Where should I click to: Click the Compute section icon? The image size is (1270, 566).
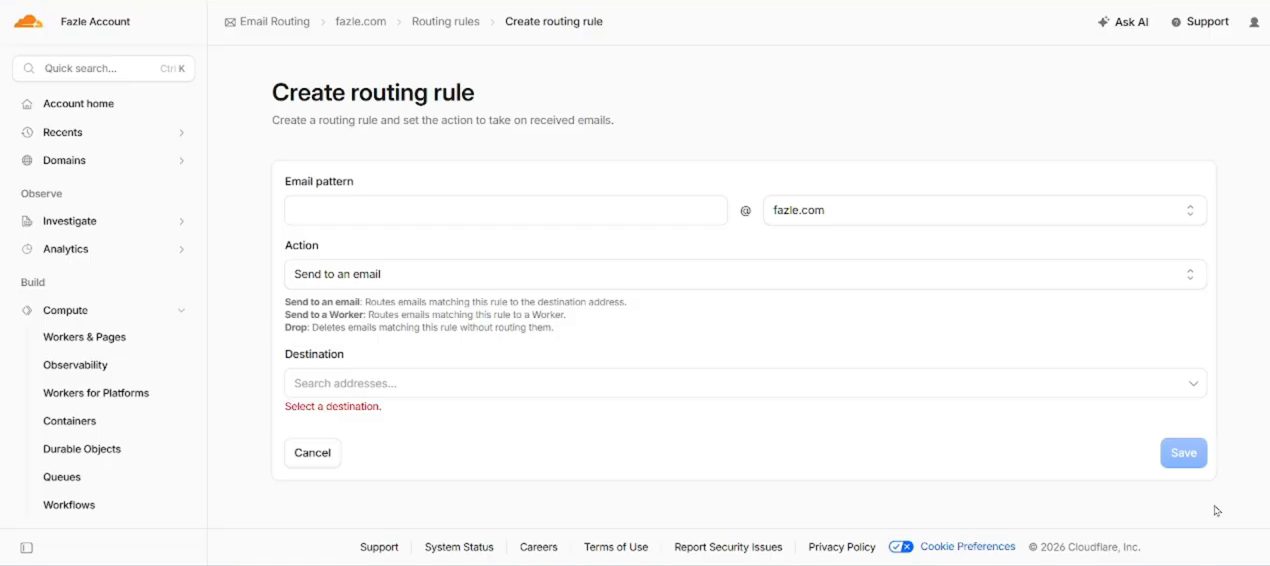[27, 310]
